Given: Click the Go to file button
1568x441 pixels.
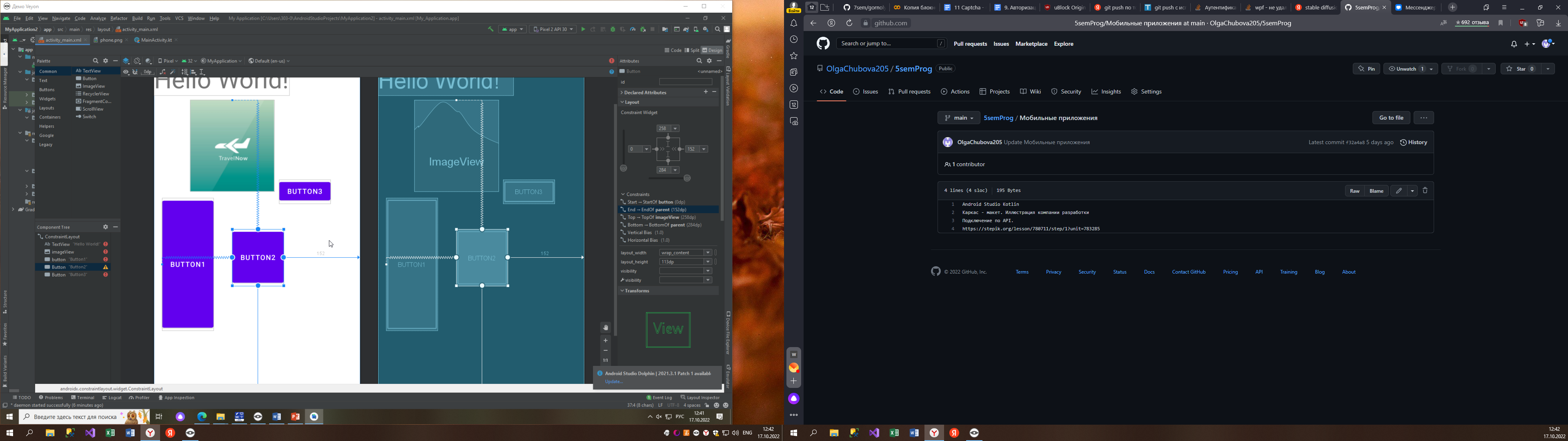Looking at the screenshot, I should (x=1391, y=118).
